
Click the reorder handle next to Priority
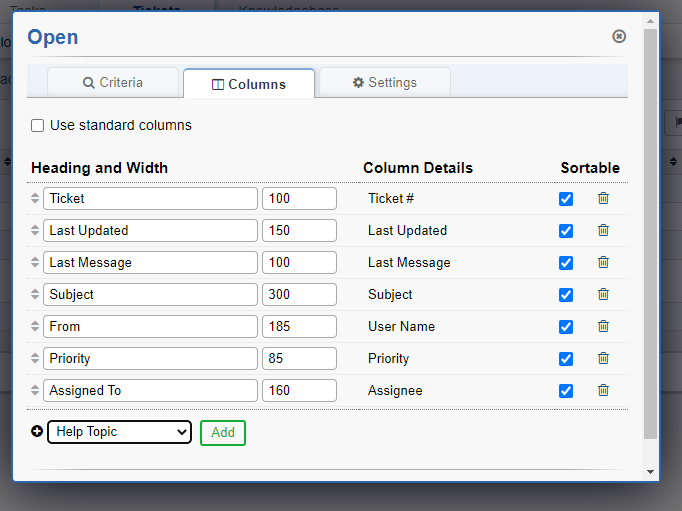coord(35,359)
